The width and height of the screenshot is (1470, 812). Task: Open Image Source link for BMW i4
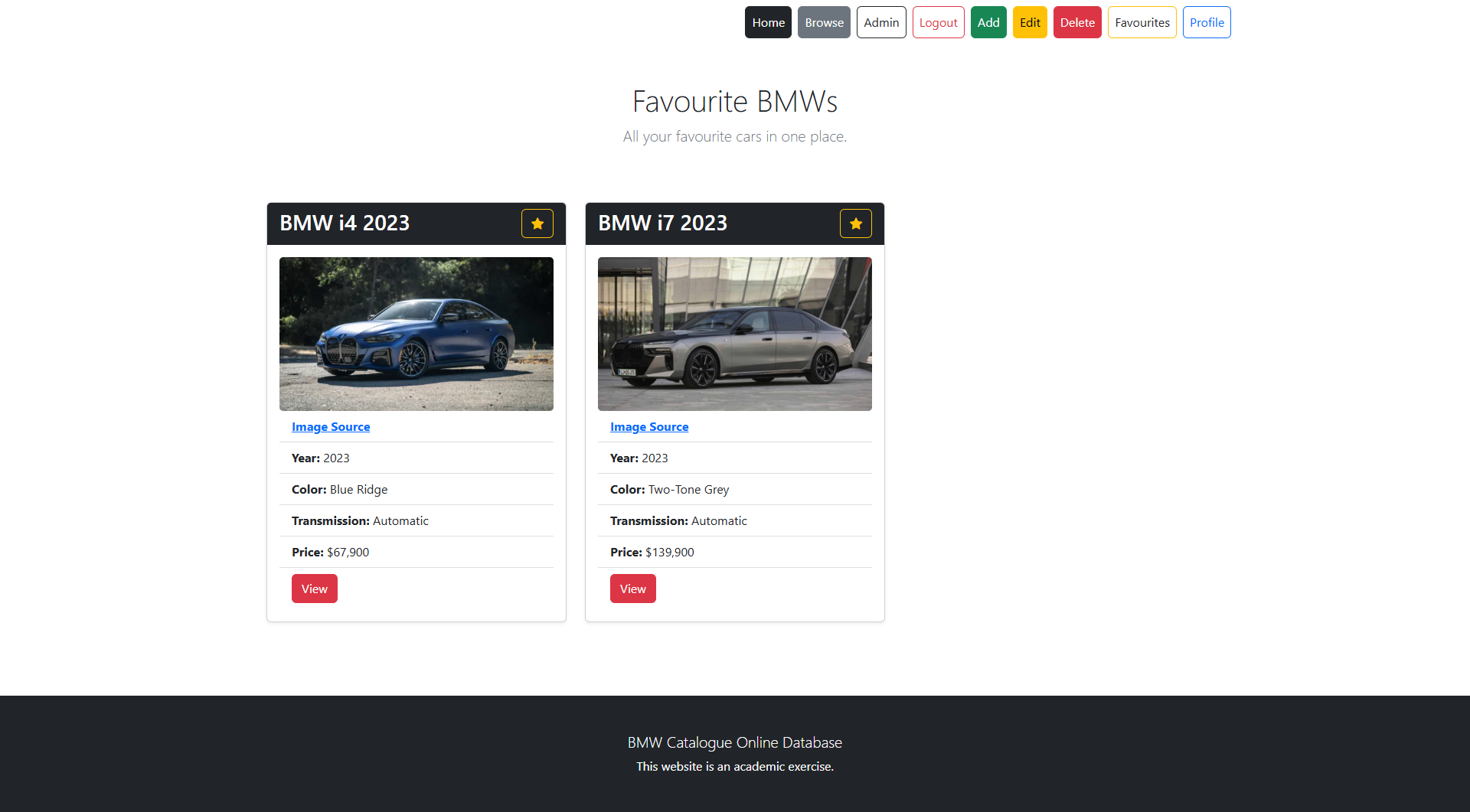(331, 427)
